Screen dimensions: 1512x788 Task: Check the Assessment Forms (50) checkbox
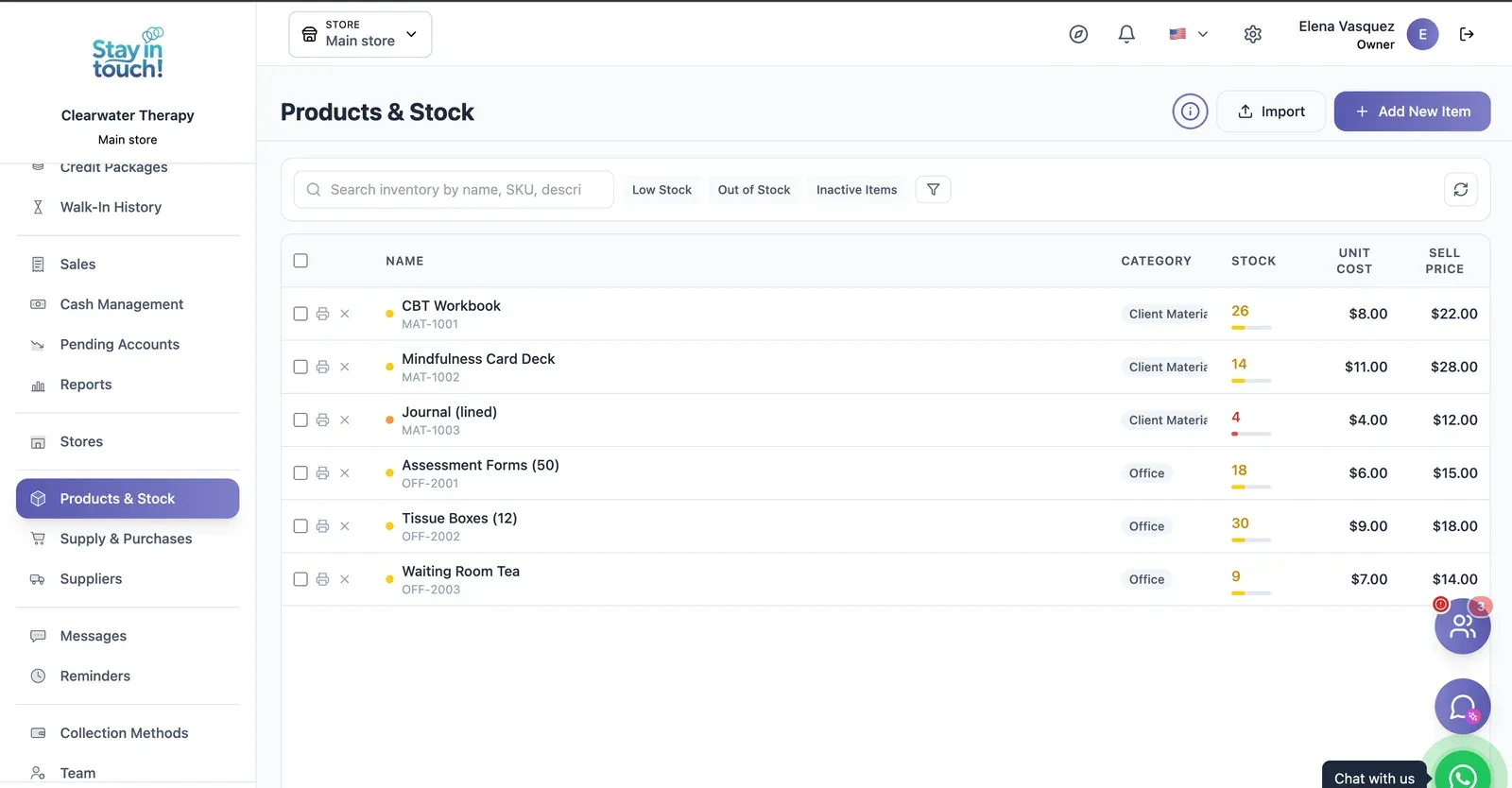tap(301, 473)
